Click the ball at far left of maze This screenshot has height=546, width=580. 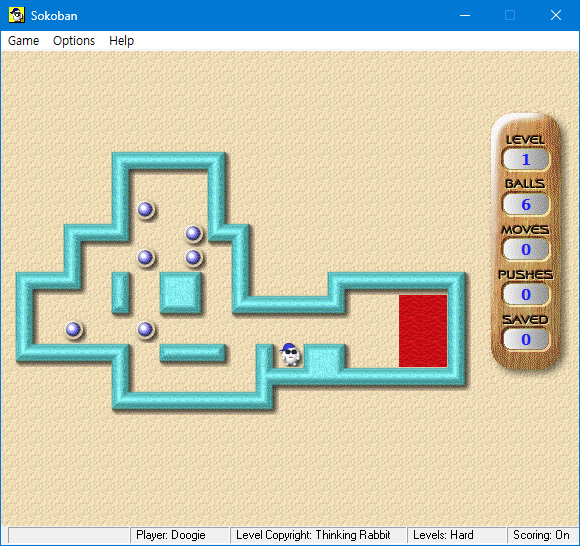coord(73,329)
